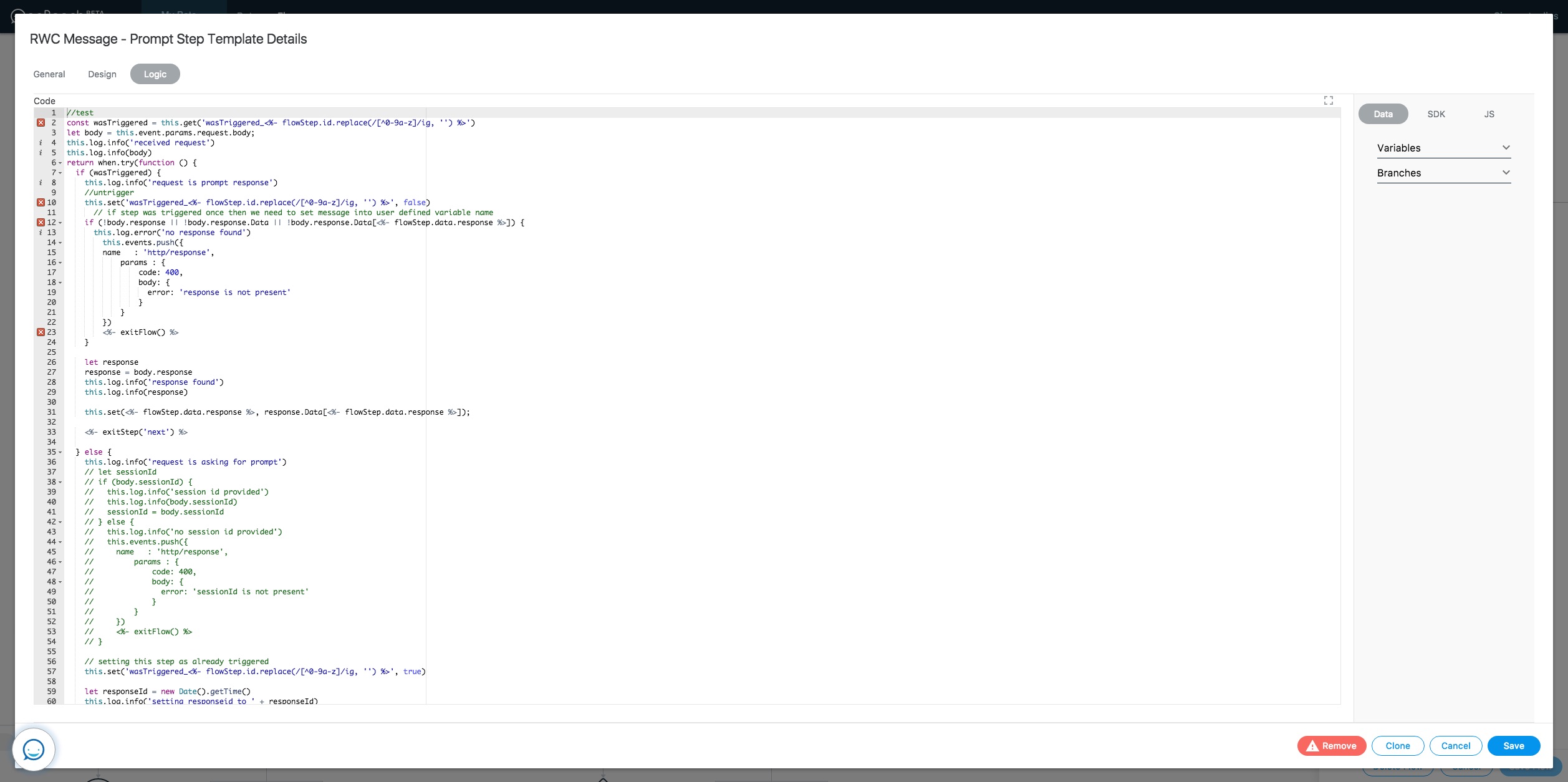This screenshot has height=782, width=1568.
Task: Switch to the Design tab
Action: (102, 74)
